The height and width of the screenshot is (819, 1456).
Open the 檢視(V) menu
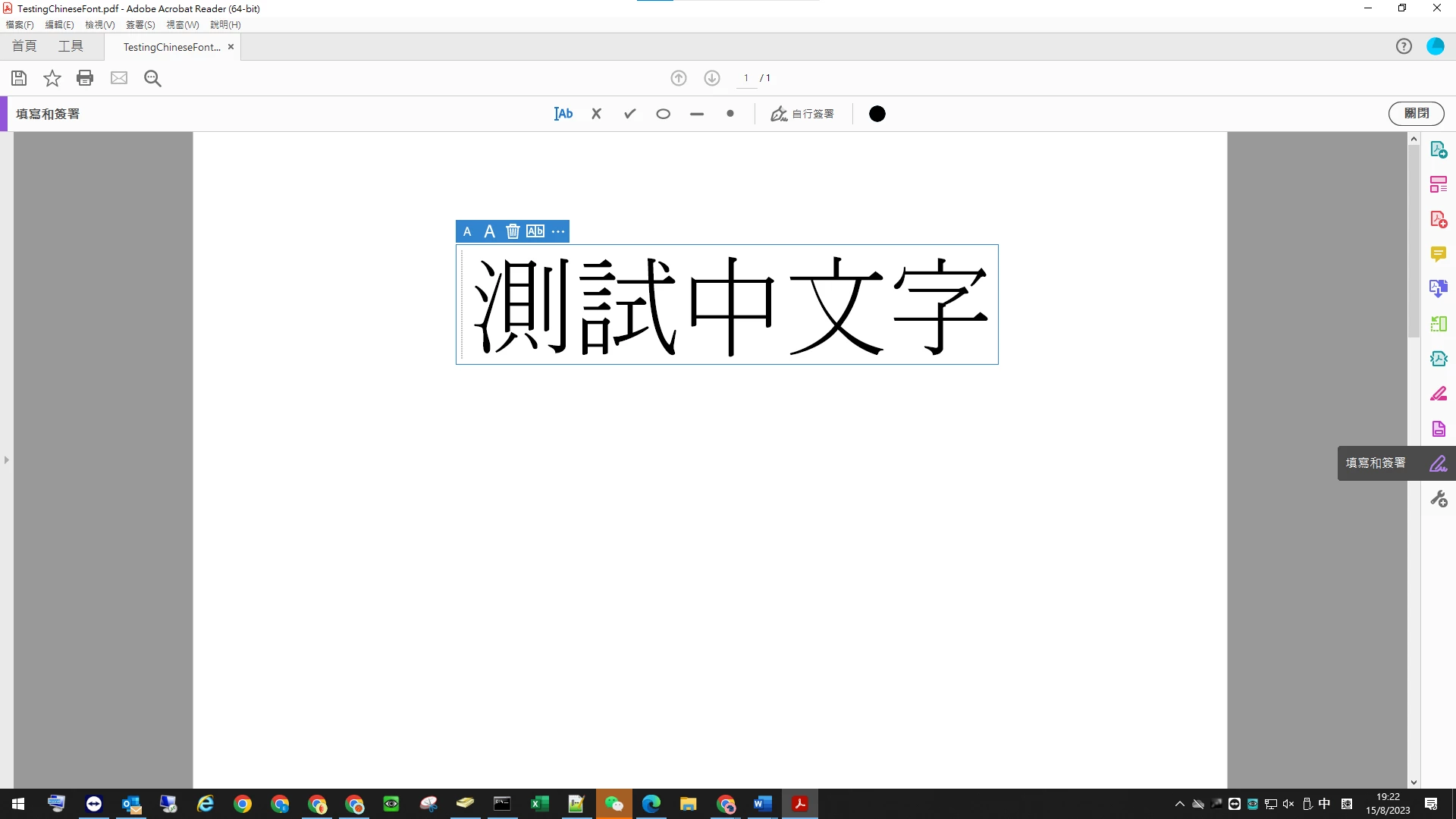99,25
